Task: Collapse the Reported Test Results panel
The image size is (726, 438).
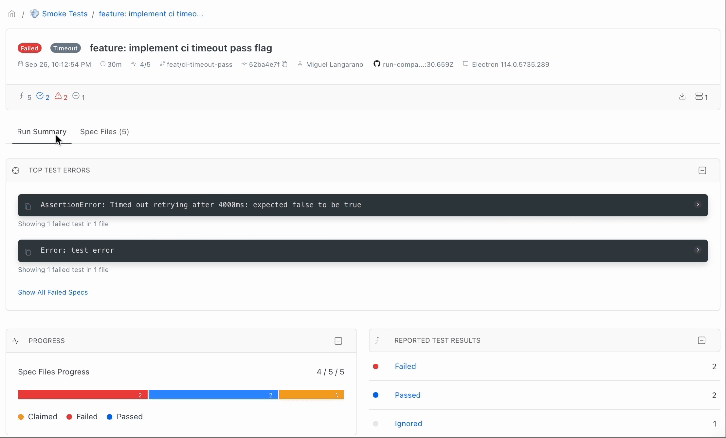Action: click(x=701, y=340)
